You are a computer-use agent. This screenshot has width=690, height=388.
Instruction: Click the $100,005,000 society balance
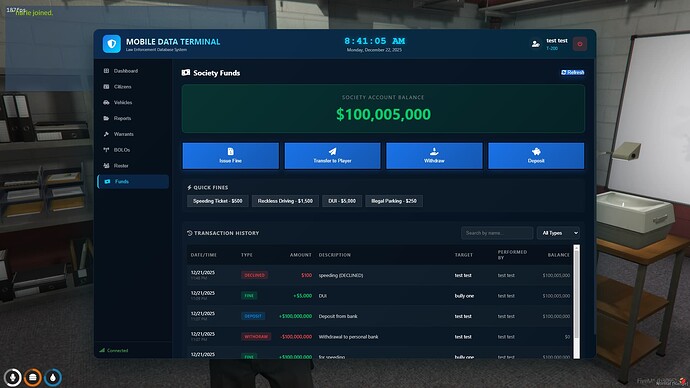click(x=383, y=114)
